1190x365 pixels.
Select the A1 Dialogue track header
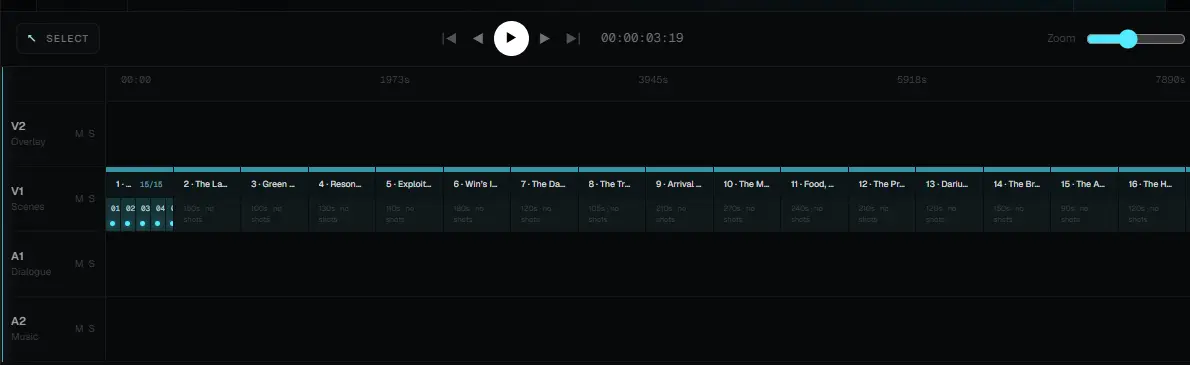click(54, 264)
